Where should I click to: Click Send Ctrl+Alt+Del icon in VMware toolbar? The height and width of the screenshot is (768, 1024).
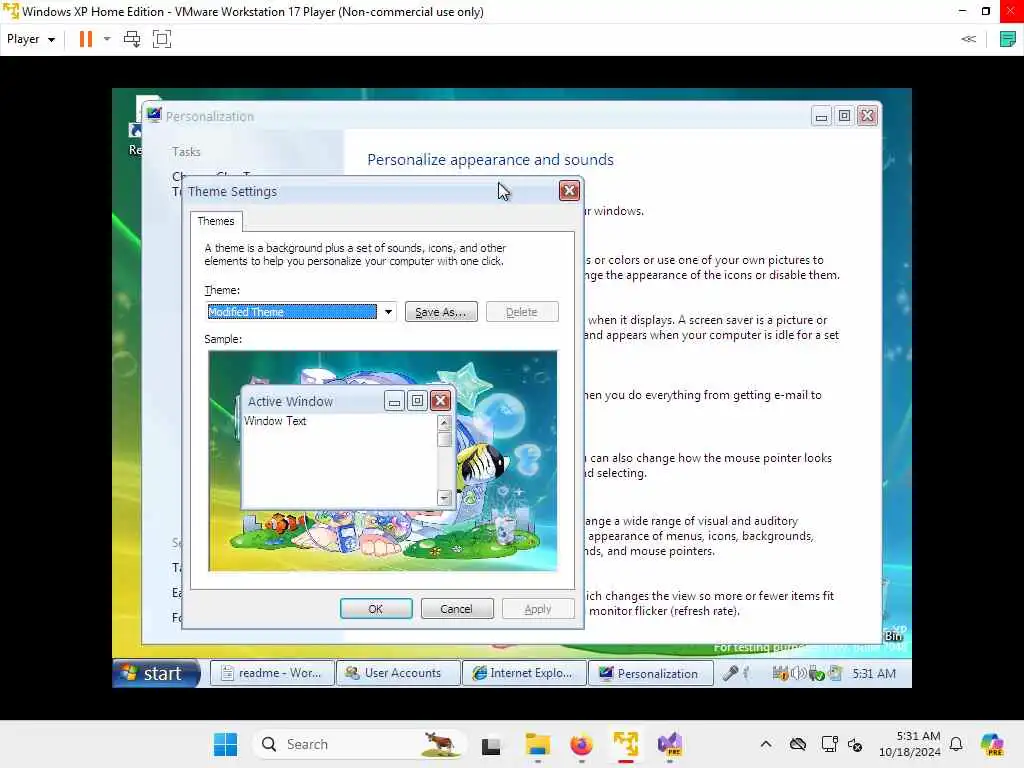[x=132, y=39]
